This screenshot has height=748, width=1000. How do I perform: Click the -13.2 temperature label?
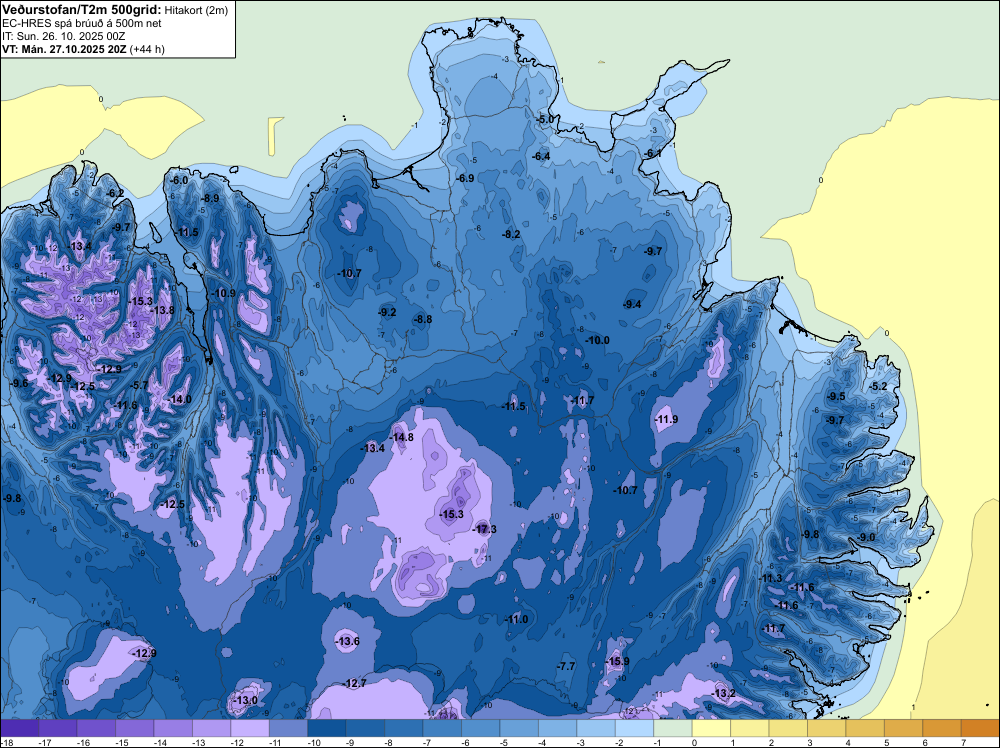point(724,693)
